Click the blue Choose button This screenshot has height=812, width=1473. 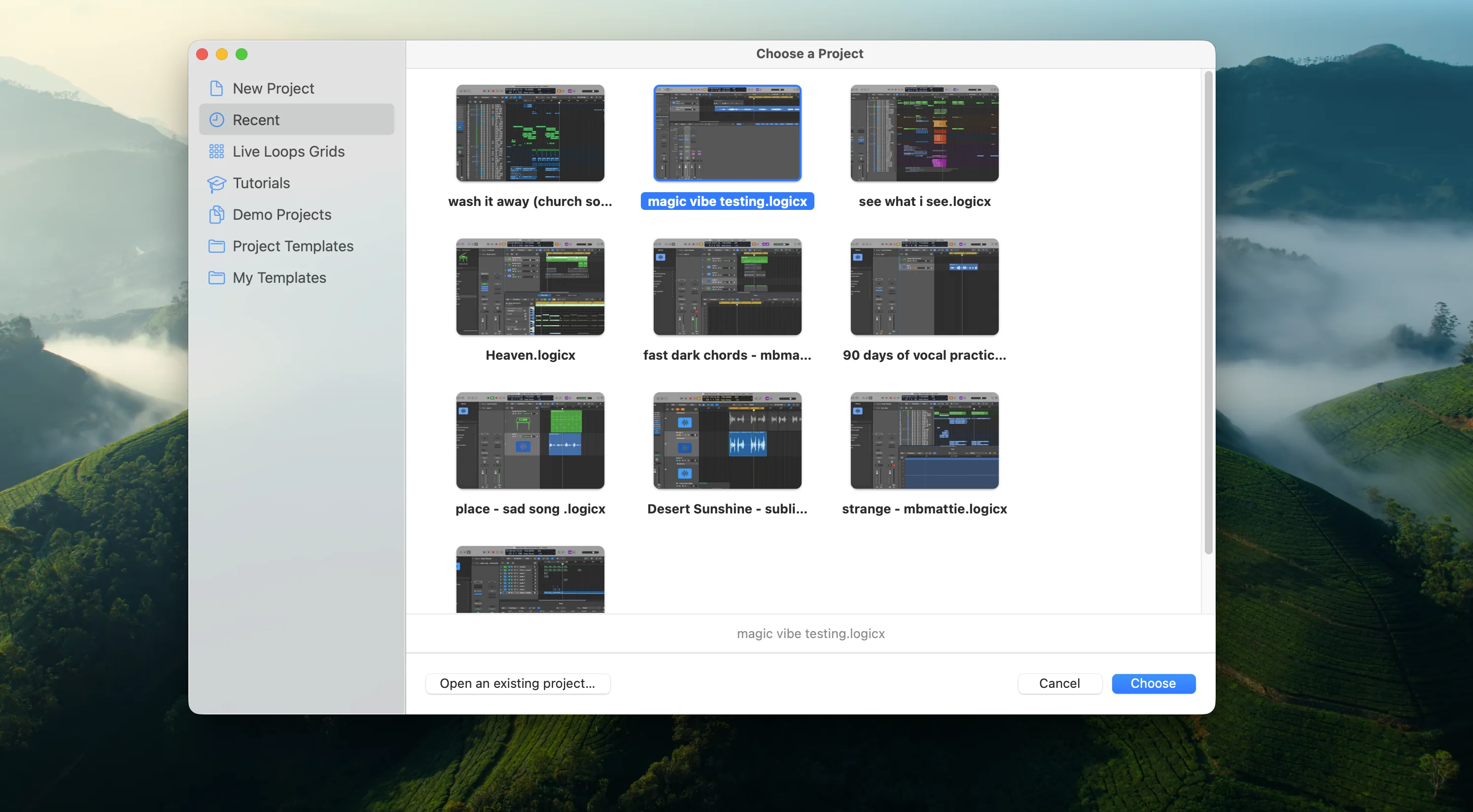pyautogui.click(x=1154, y=684)
